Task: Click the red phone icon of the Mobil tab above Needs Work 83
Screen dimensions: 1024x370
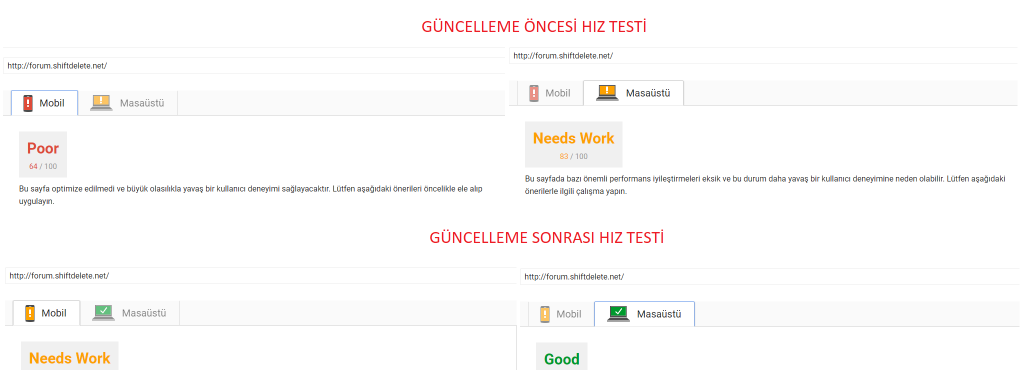Action: [534, 93]
